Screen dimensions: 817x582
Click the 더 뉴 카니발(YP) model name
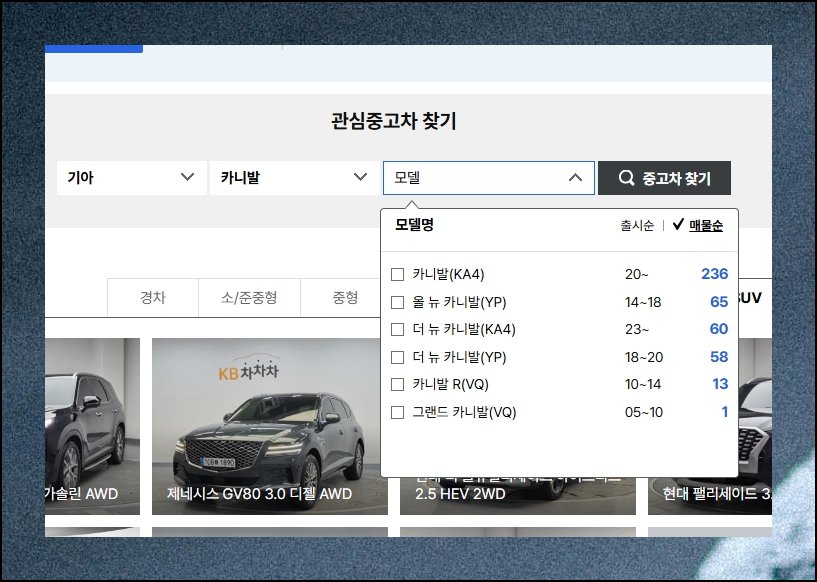459,357
